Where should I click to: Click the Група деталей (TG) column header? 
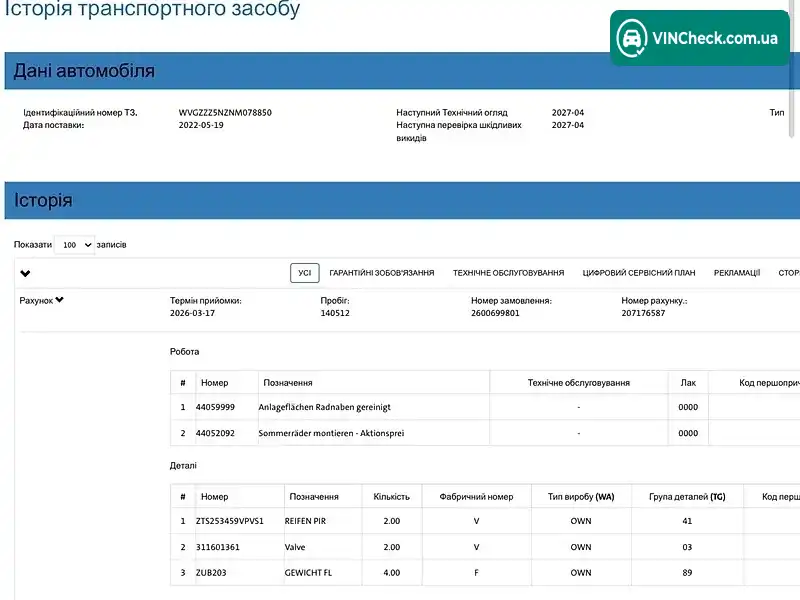tap(687, 496)
